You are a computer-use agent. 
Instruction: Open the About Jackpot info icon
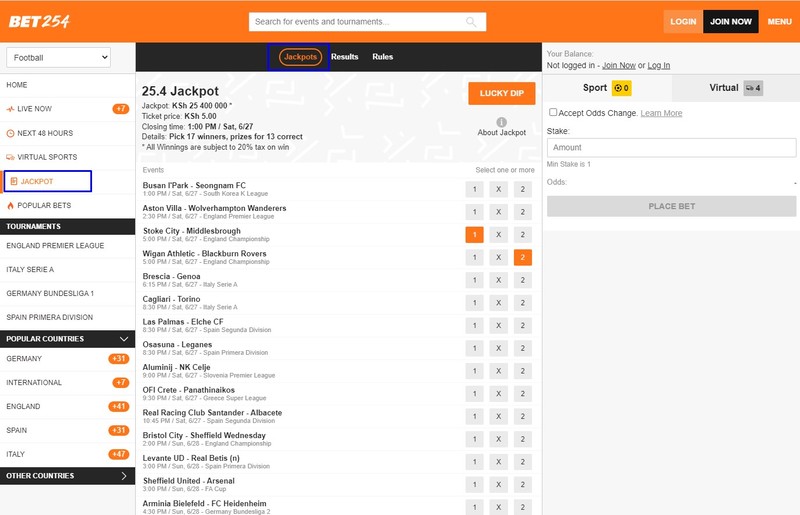[502, 122]
